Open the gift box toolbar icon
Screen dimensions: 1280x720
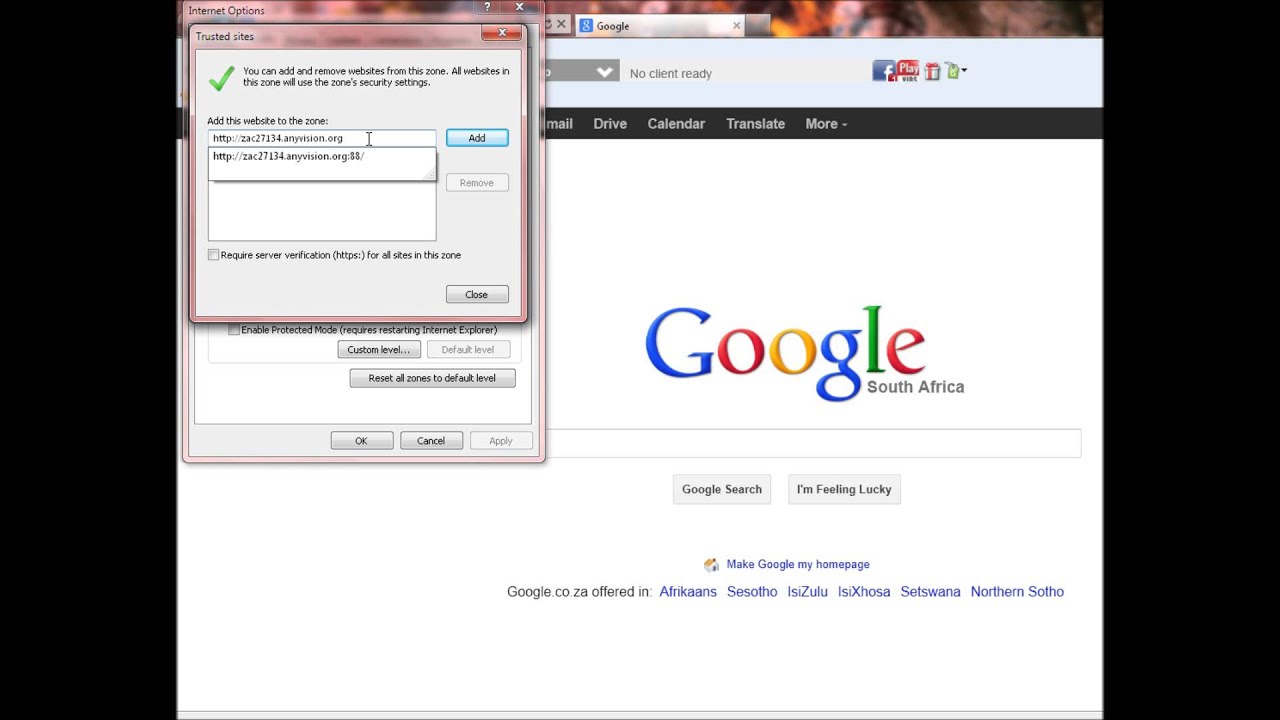click(932, 71)
